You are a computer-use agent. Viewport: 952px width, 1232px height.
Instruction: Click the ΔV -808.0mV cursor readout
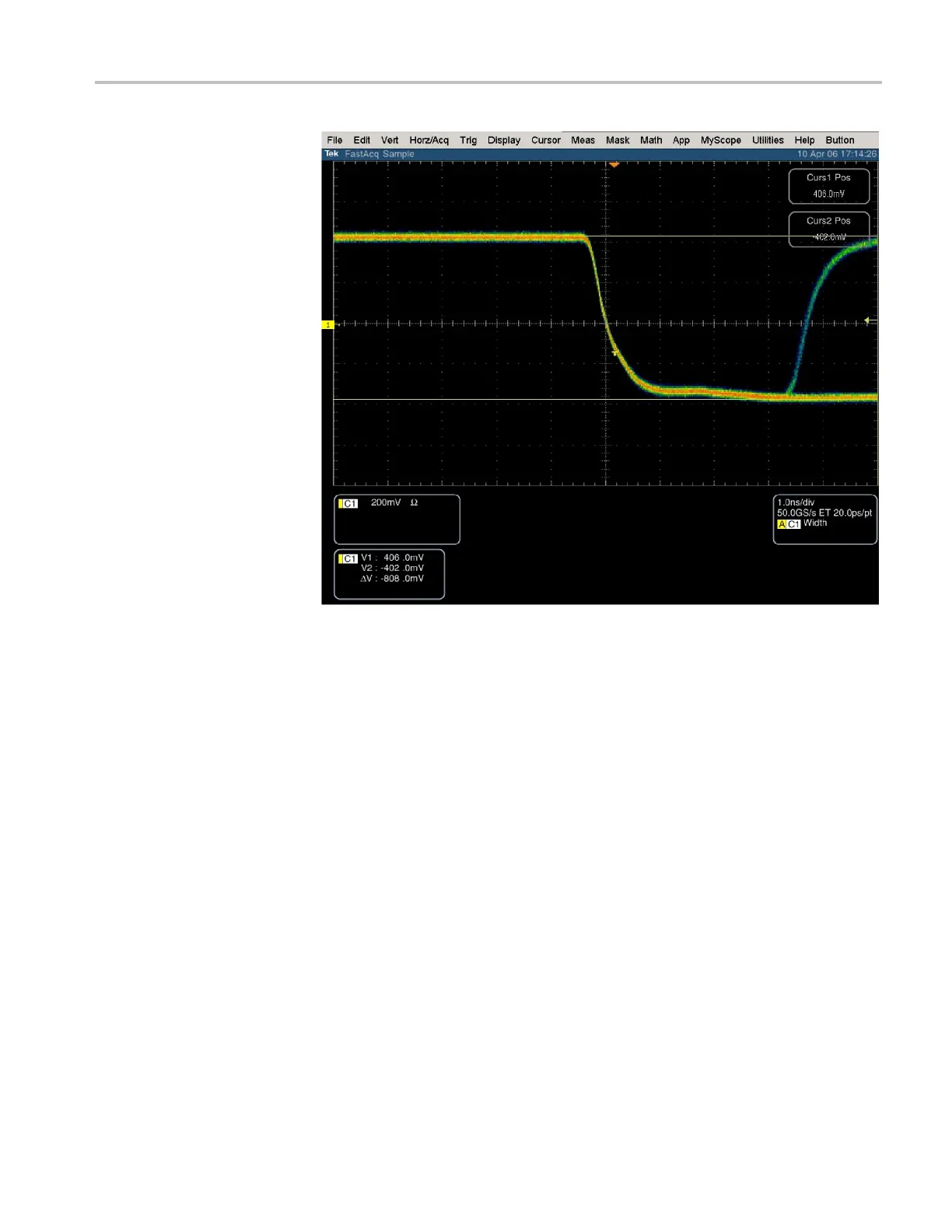(392, 579)
